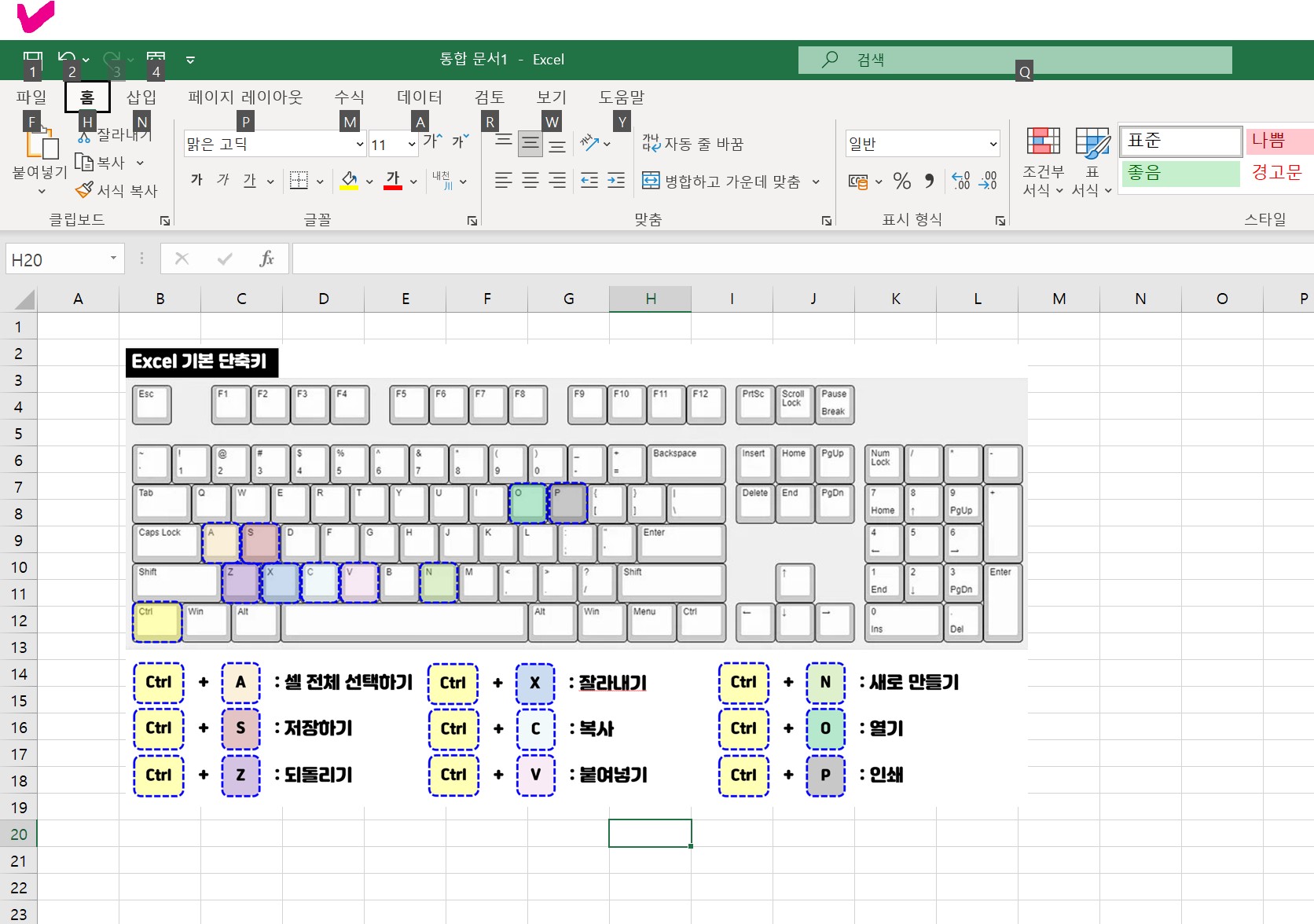Click the decrease decimal icon
The image size is (1314, 924).
click(988, 181)
